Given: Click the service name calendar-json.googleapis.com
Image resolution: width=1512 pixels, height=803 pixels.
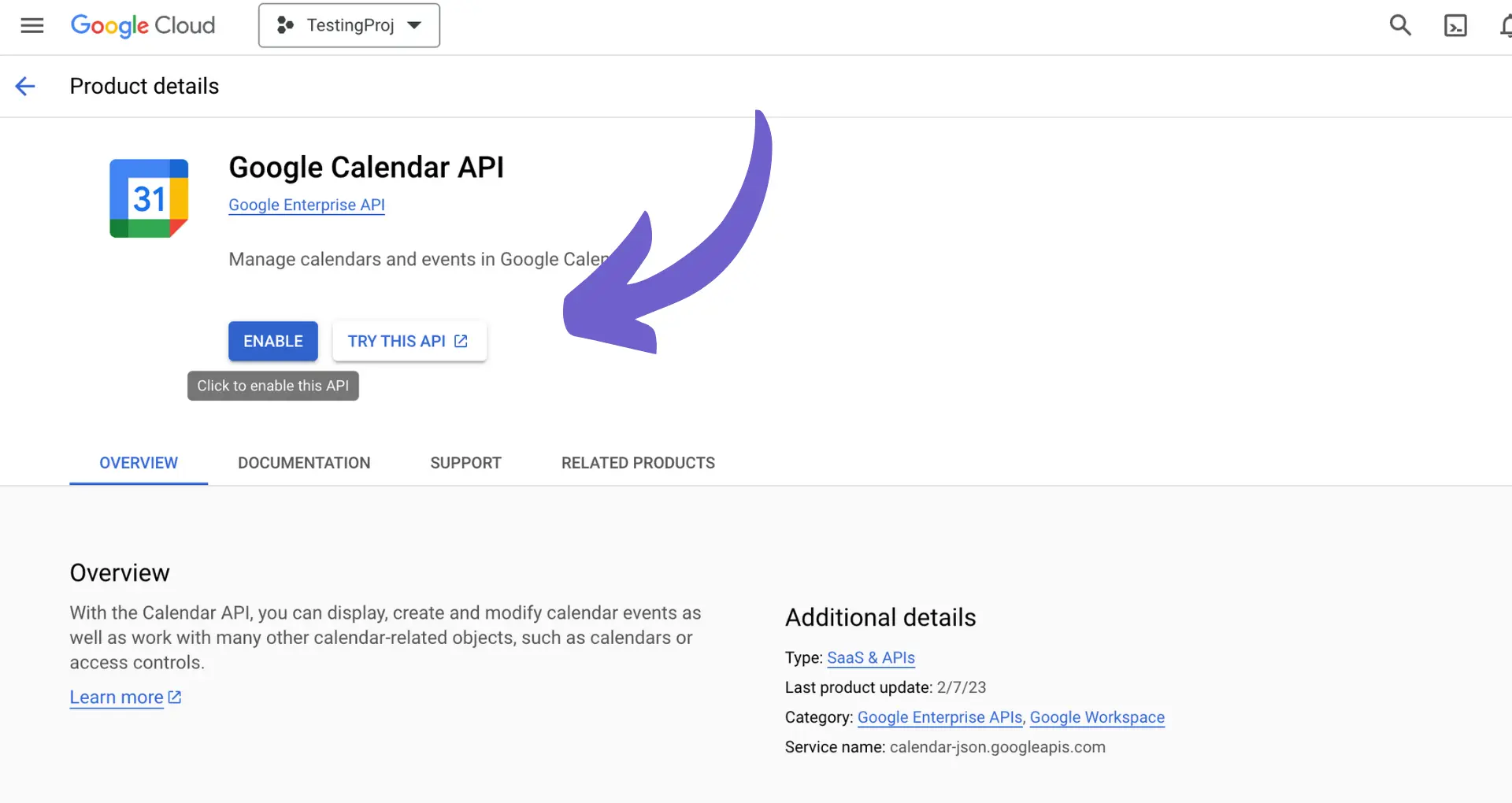Looking at the screenshot, I should pos(998,747).
